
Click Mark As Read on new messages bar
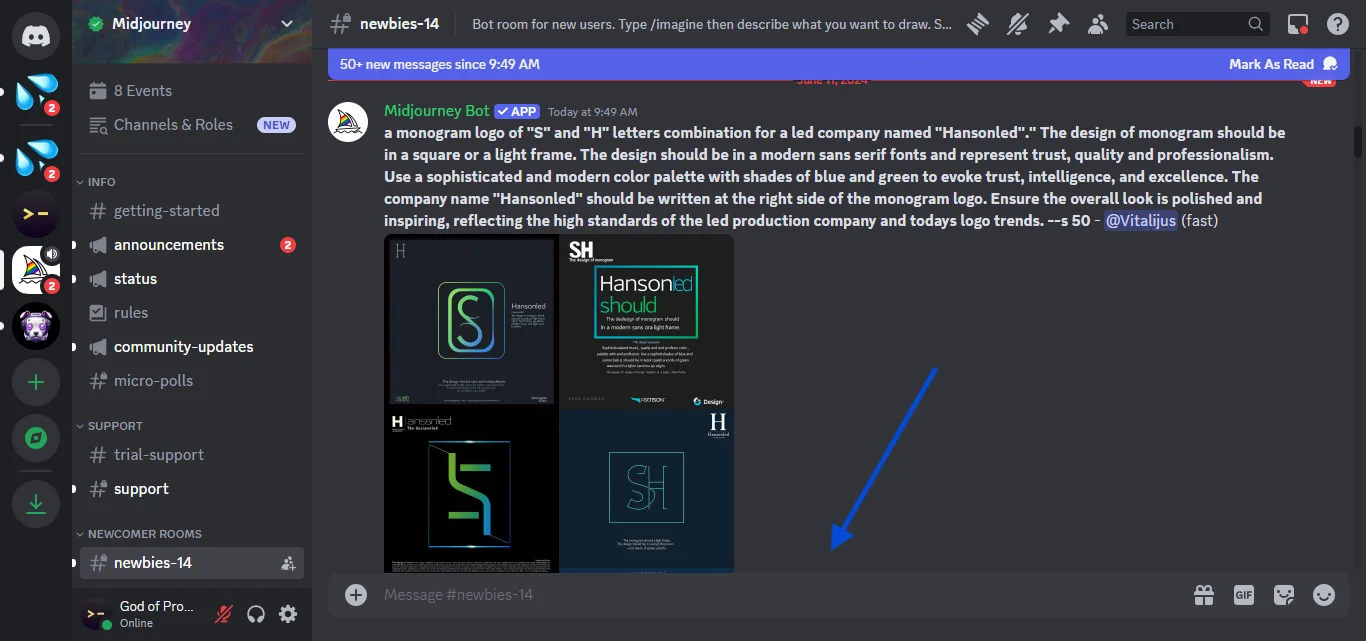coord(1273,63)
